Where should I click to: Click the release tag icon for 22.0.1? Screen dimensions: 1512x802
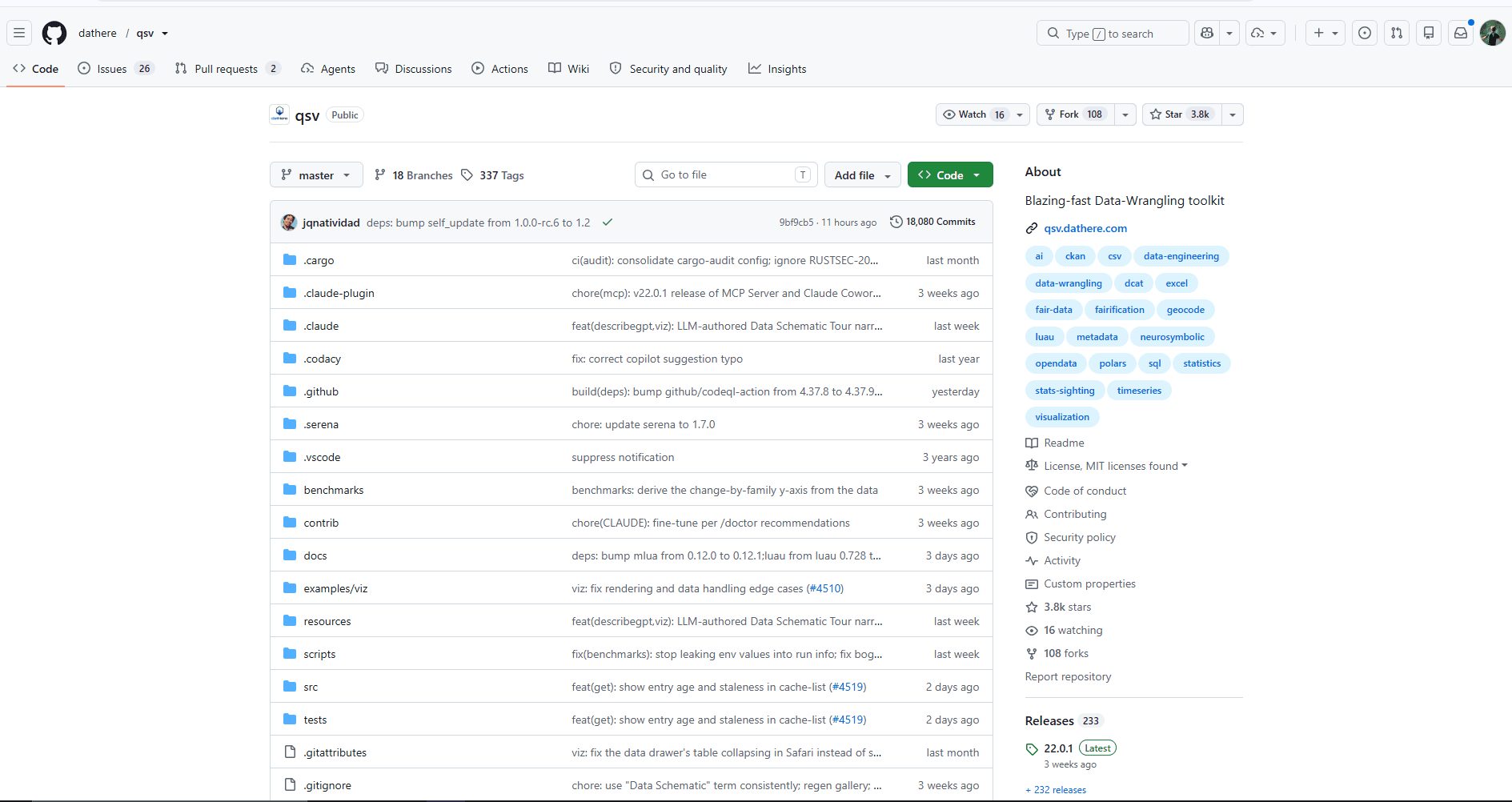(1032, 749)
